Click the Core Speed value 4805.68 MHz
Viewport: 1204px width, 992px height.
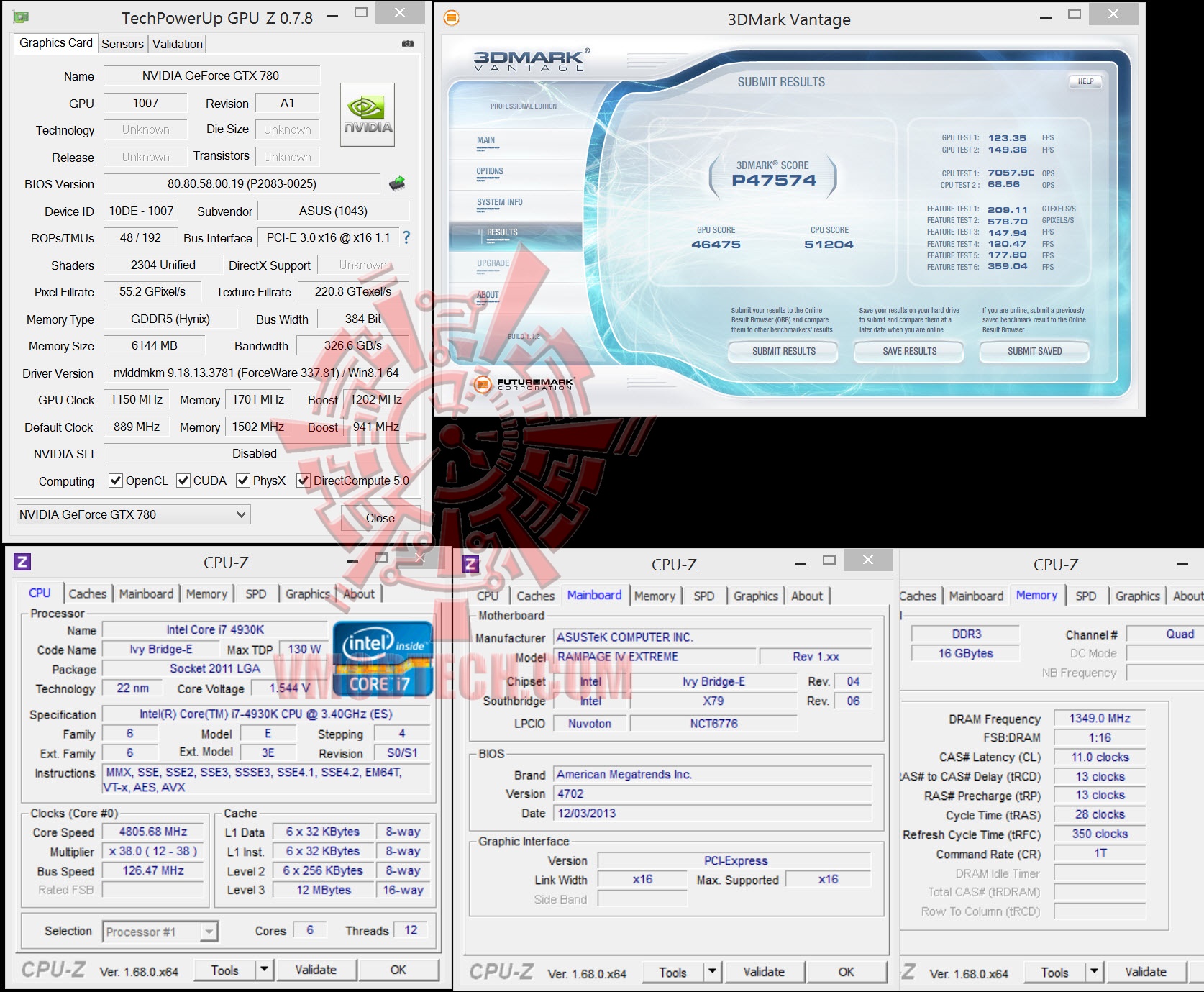tap(153, 832)
